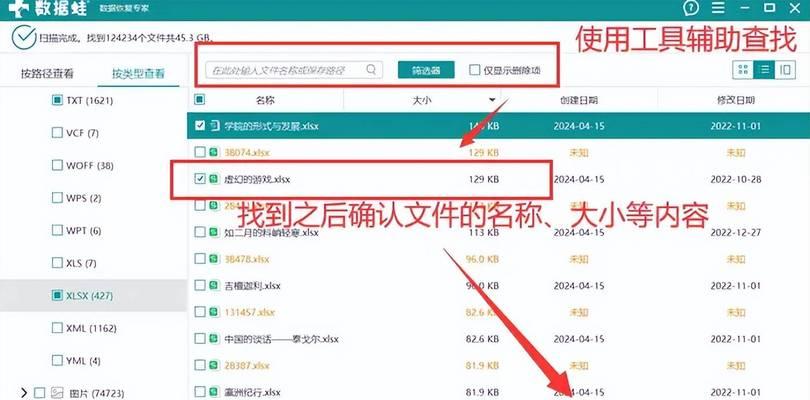Image resolution: width=810 pixels, height=400 pixels.
Task: Switch to 按类型查看 tab
Action: click(138, 73)
